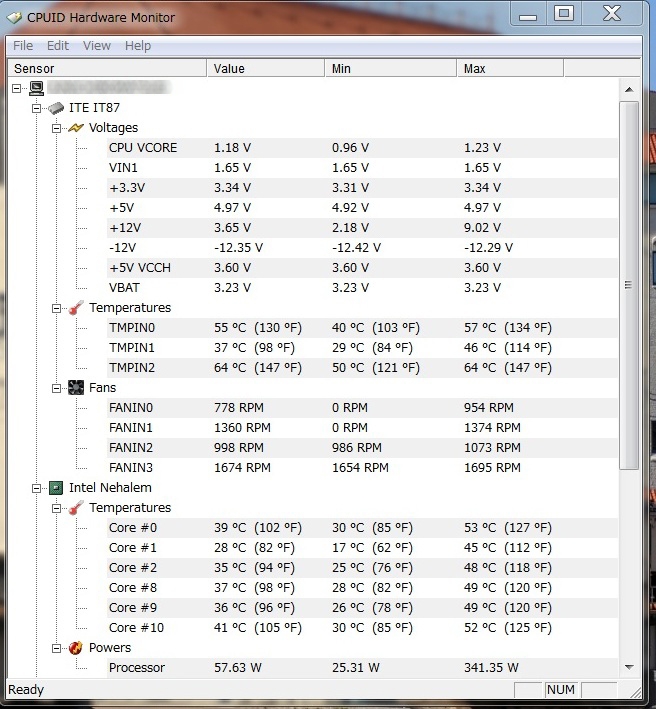The image size is (656, 709).
Task: Select the Core #9 row
Action: click(x=362, y=608)
